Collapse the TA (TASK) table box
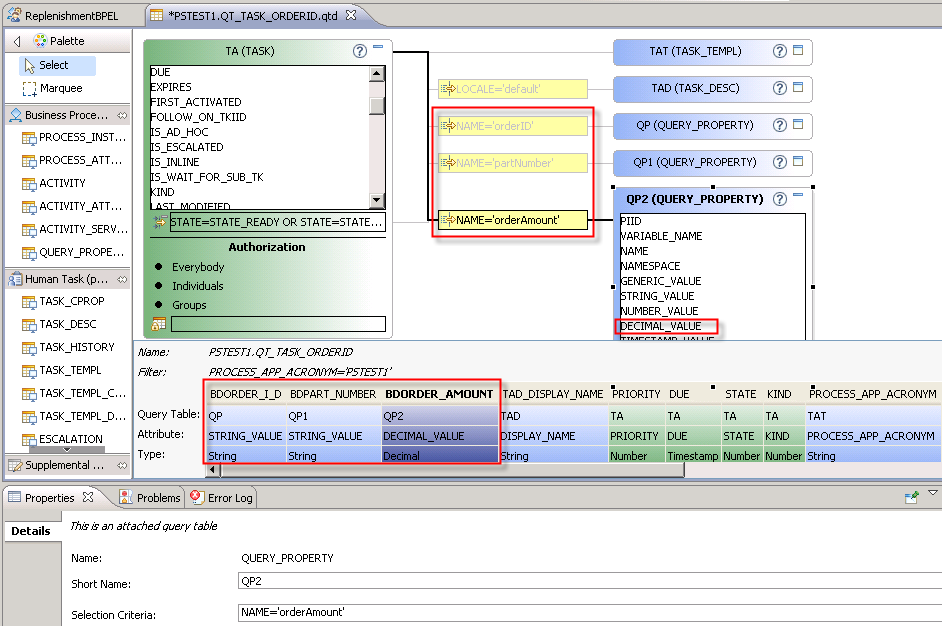 pyautogui.click(x=378, y=46)
